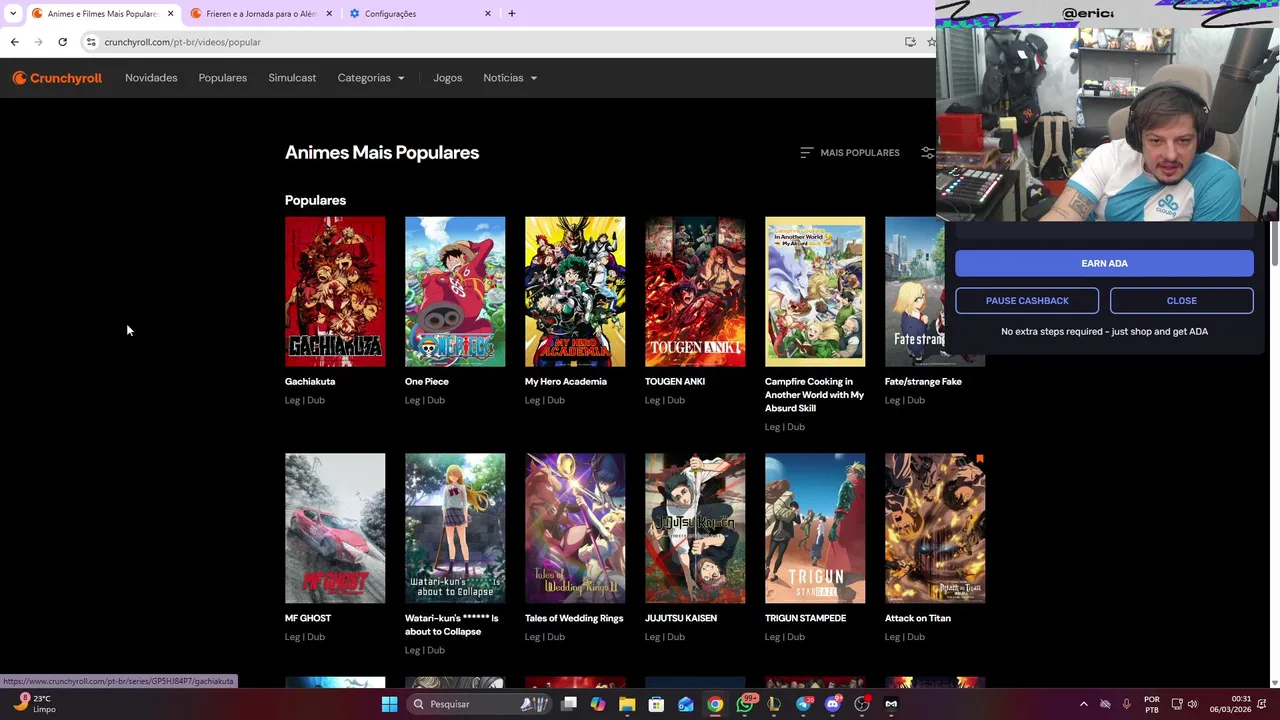Open the One Piece poster
The height and width of the screenshot is (720, 1280).
point(455,292)
